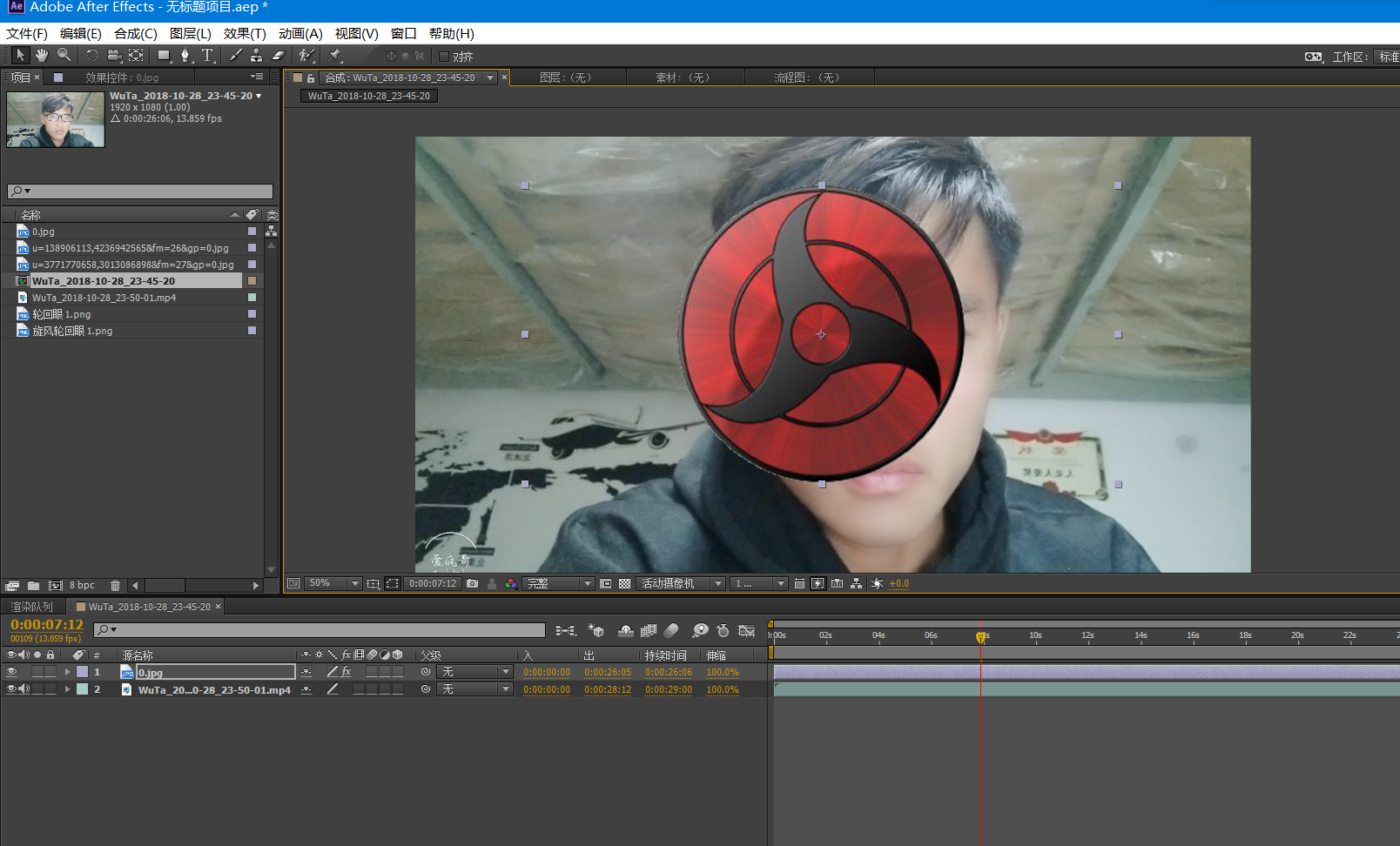Select the Text tool

tap(207, 55)
